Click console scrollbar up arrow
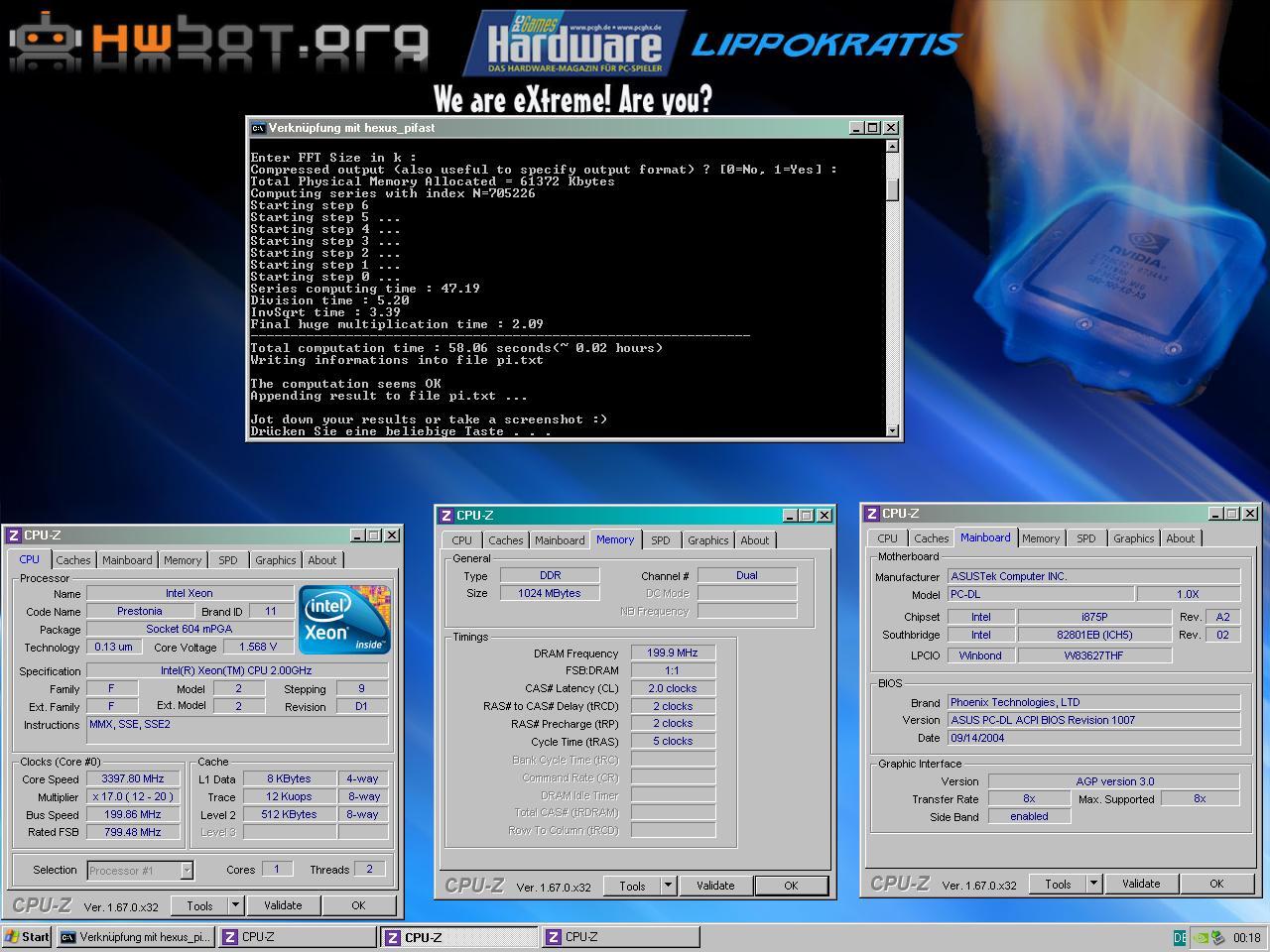The height and width of the screenshot is (952, 1270). point(892,147)
